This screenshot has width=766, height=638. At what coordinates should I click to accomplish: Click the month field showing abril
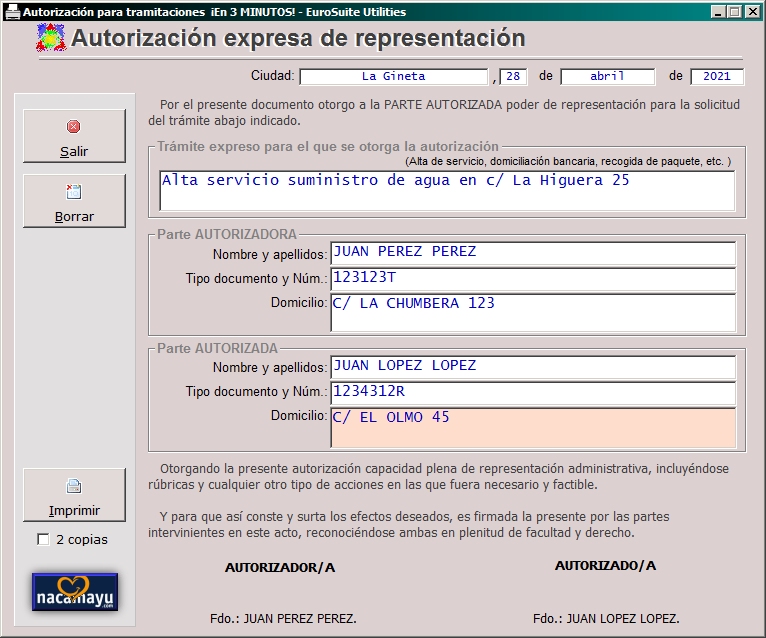[x=607, y=76]
